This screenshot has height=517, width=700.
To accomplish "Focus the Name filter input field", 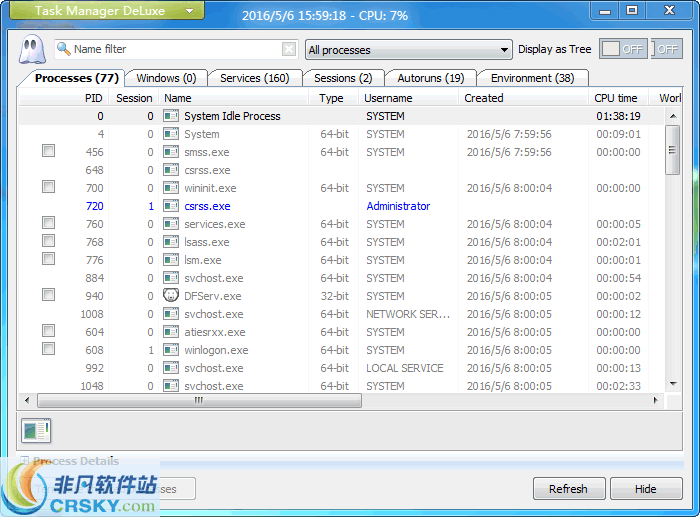I will pyautogui.click(x=176, y=49).
